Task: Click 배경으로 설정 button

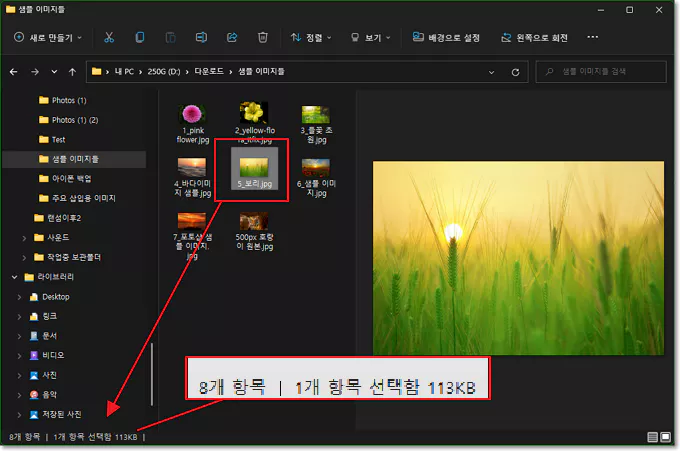Action: coord(446,38)
